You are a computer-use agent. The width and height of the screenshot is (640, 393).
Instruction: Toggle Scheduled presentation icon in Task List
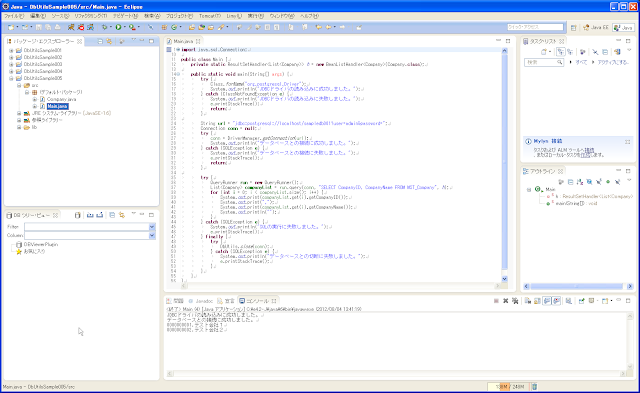(x=570, y=52)
